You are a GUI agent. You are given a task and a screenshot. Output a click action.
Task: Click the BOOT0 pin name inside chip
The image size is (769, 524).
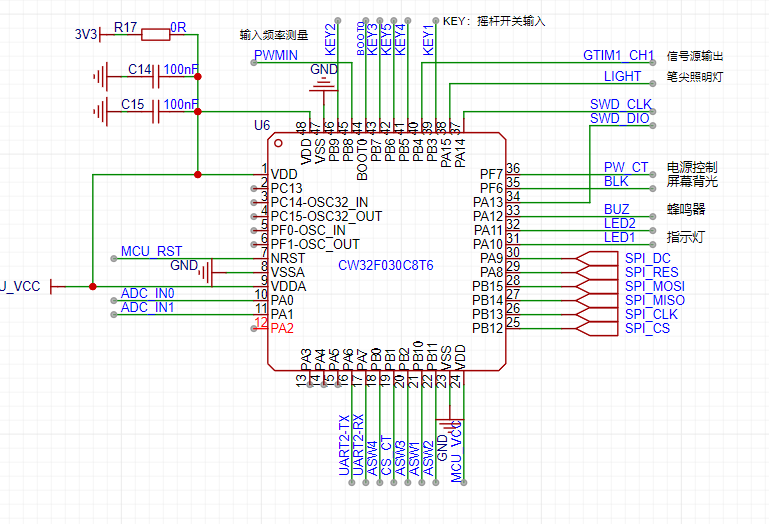pyautogui.click(x=362, y=159)
